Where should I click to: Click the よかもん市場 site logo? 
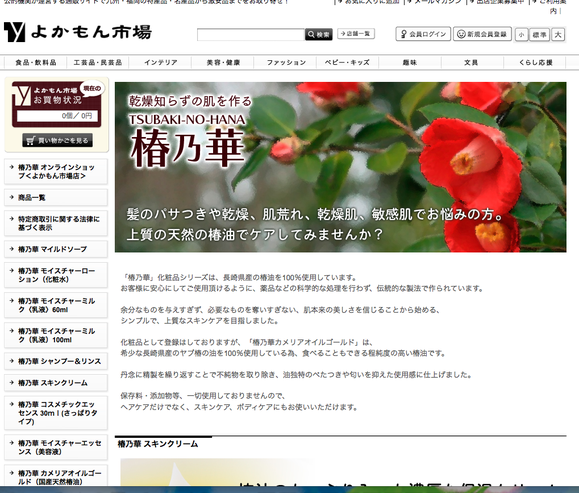pos(78,32)
